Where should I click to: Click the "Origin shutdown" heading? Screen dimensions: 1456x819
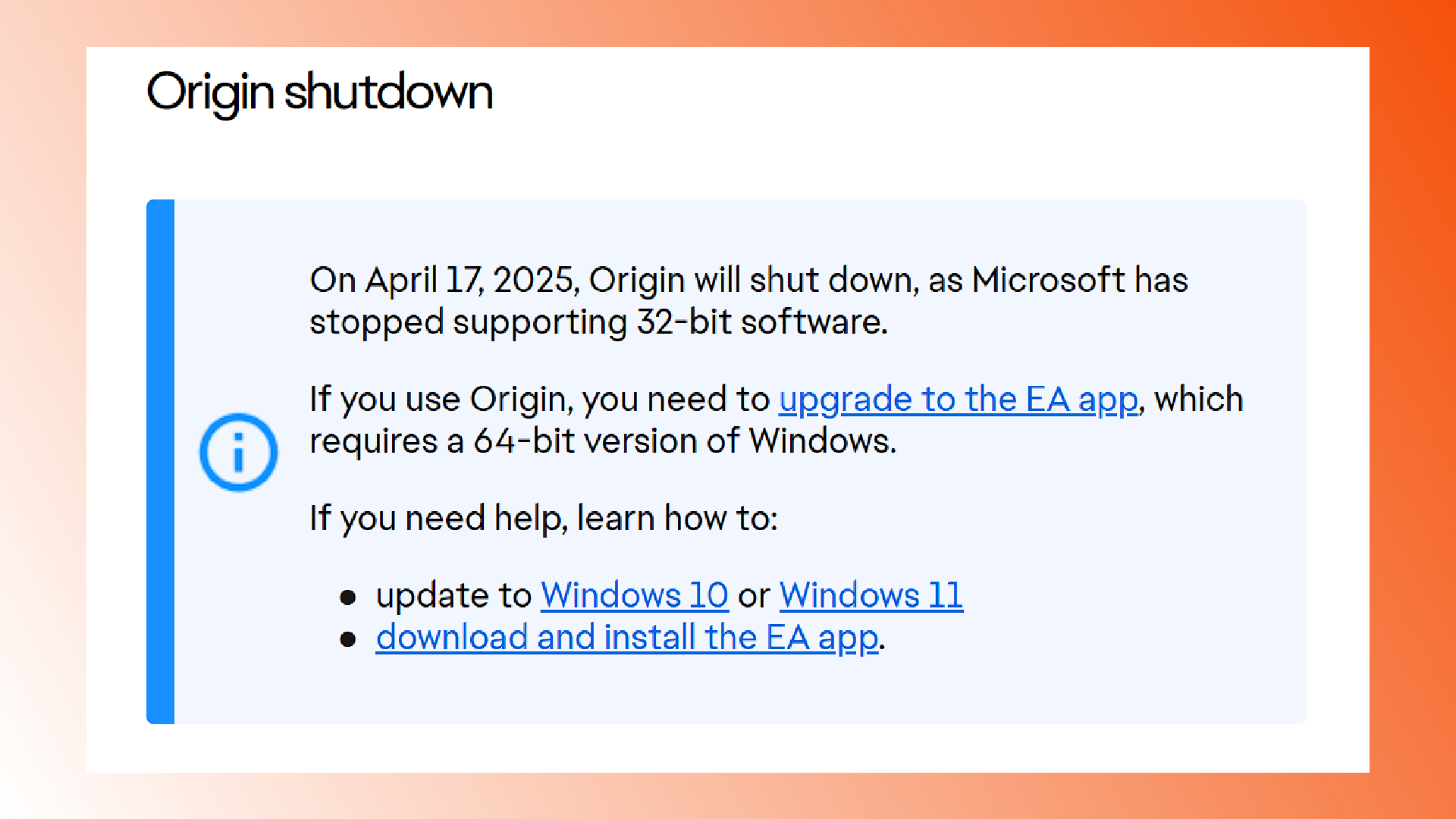319,93
